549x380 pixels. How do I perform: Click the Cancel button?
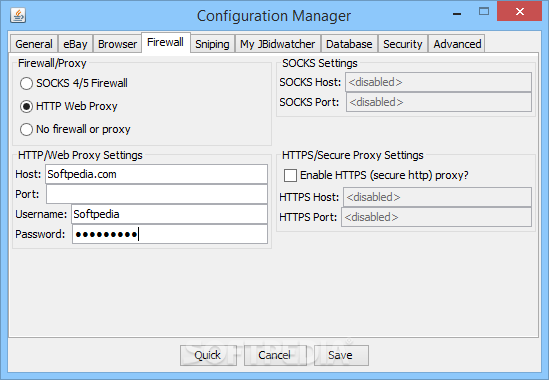275,355
